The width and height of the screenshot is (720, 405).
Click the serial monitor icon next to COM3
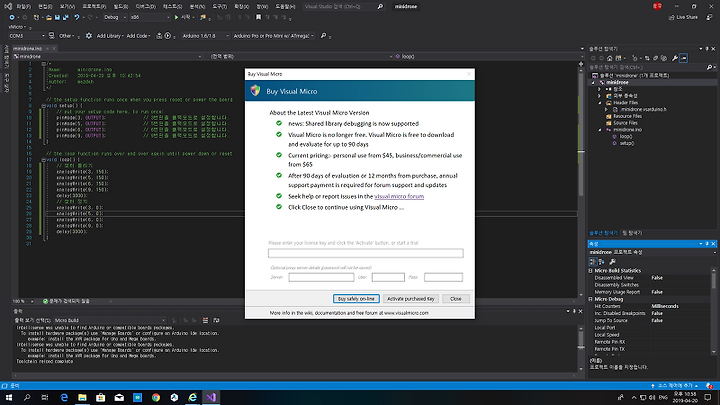tap(51, 35)
